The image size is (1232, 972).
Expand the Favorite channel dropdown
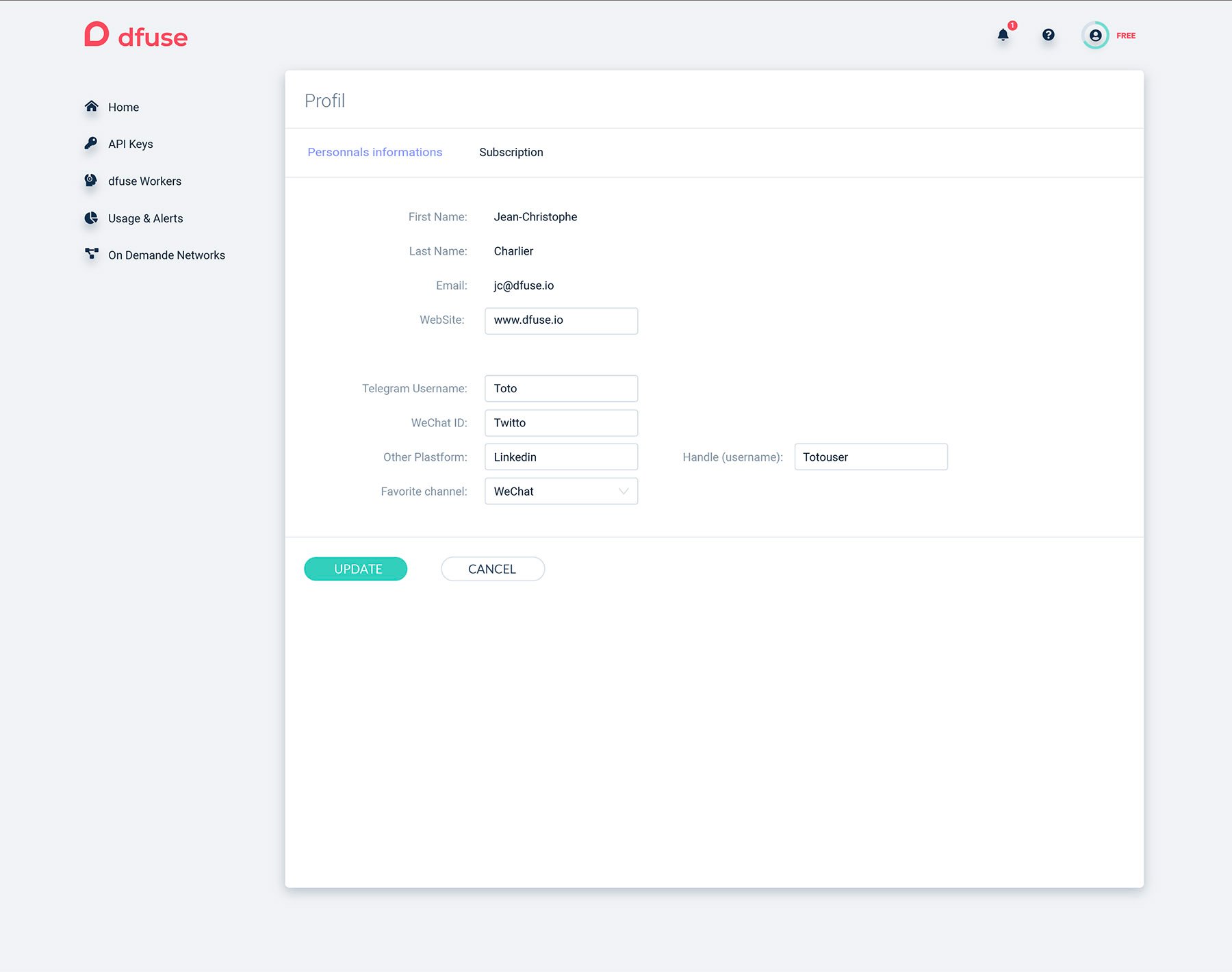(x=561, y=491)
